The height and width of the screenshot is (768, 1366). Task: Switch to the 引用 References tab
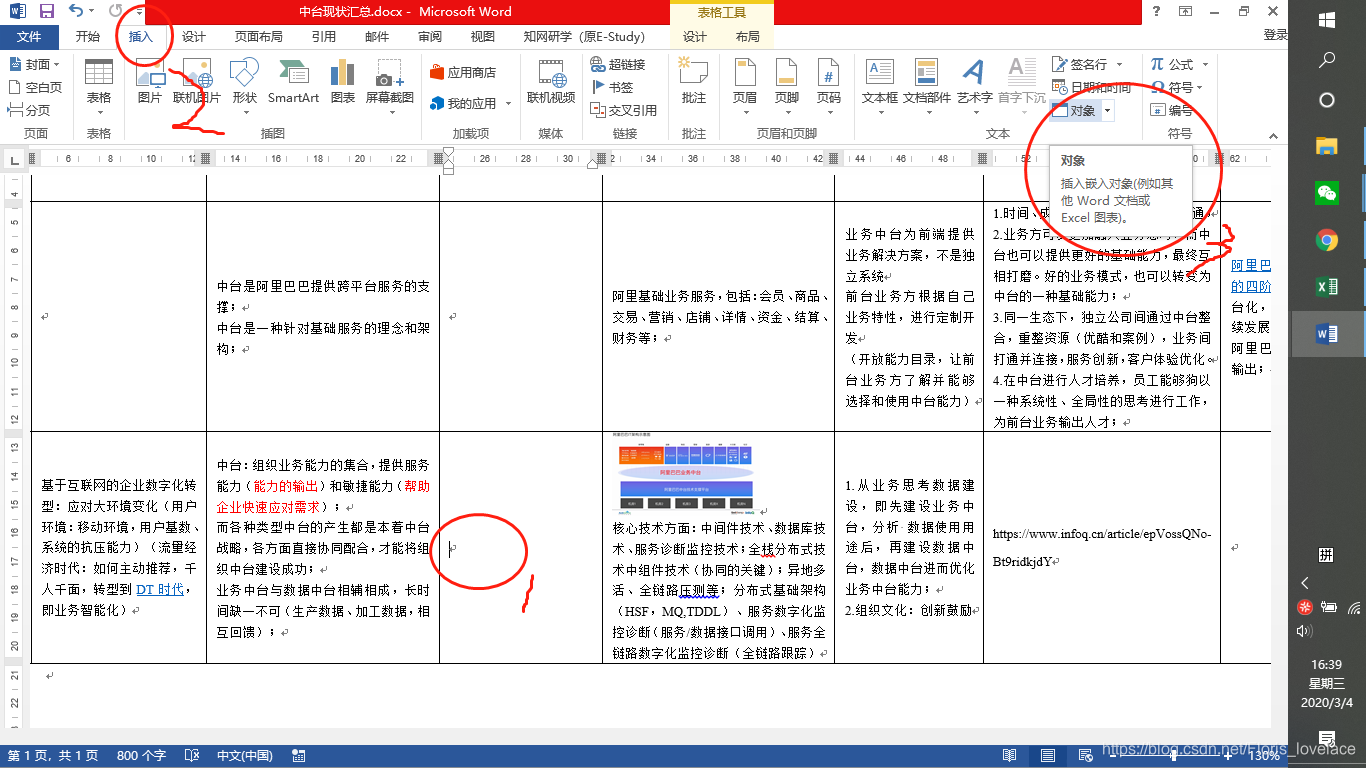pos(323,37)
